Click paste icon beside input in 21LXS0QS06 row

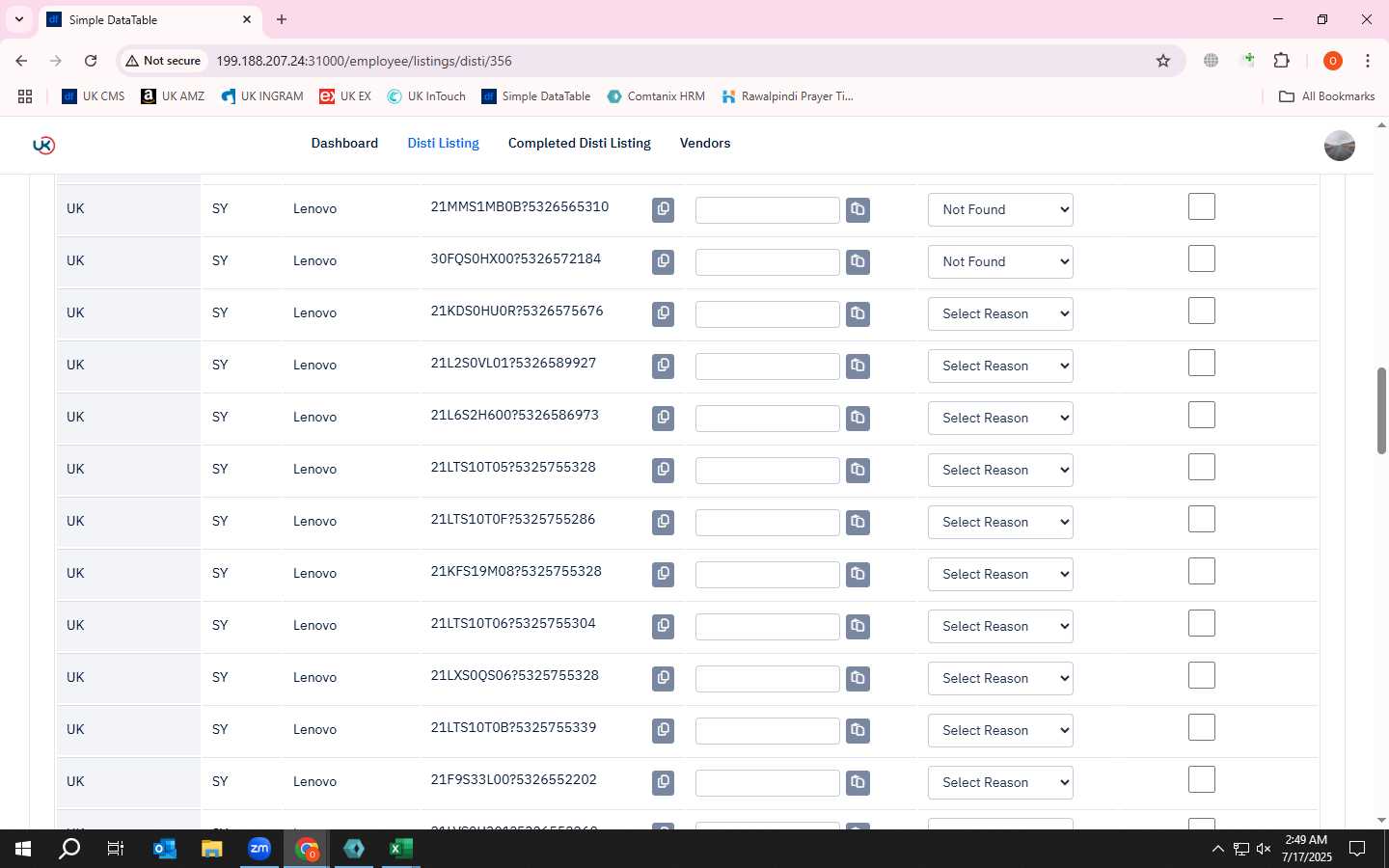[x=858, y=678]
